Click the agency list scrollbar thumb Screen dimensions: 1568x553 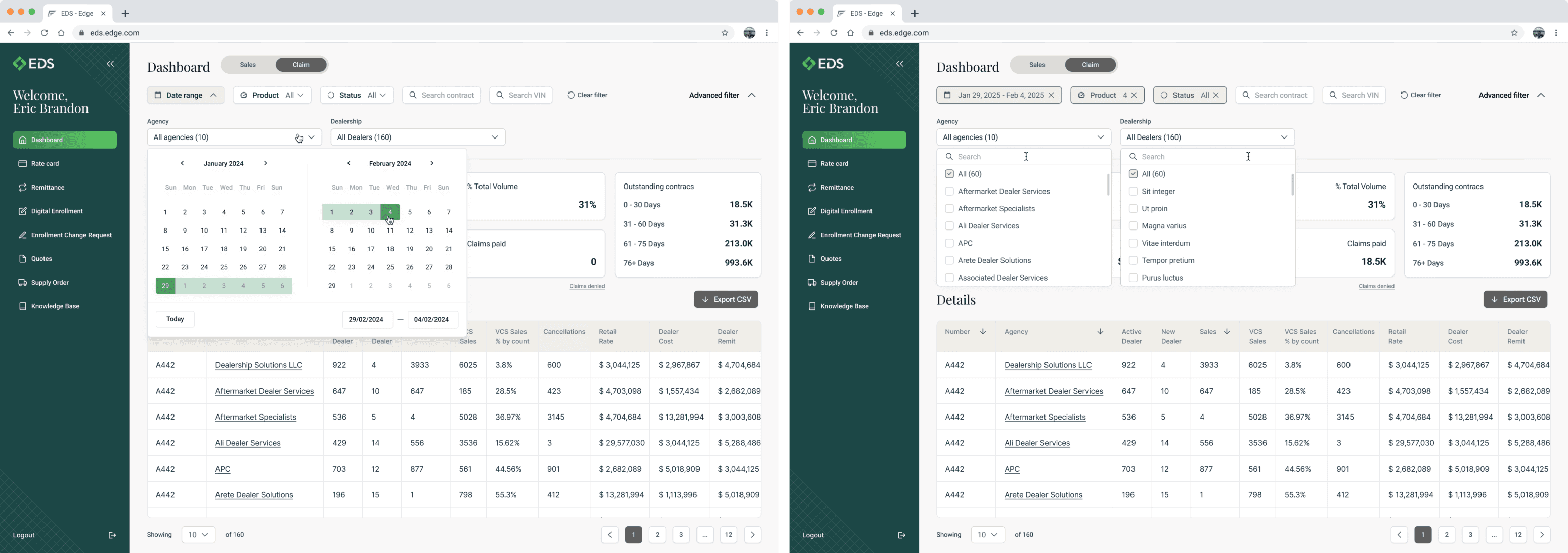pos(1108,185)
